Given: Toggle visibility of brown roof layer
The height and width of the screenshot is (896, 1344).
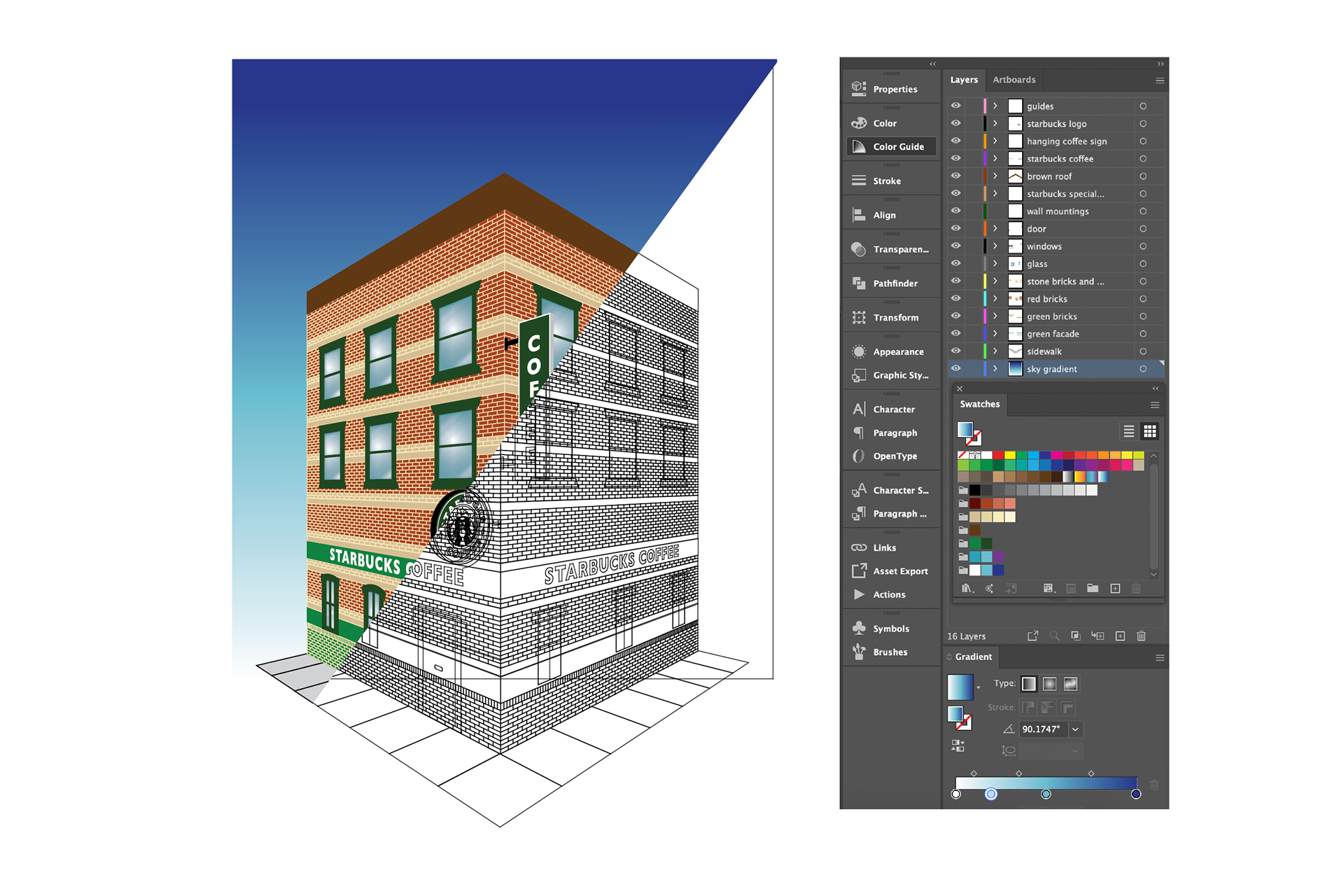Looking at the screenshot, I should (955, 176).
